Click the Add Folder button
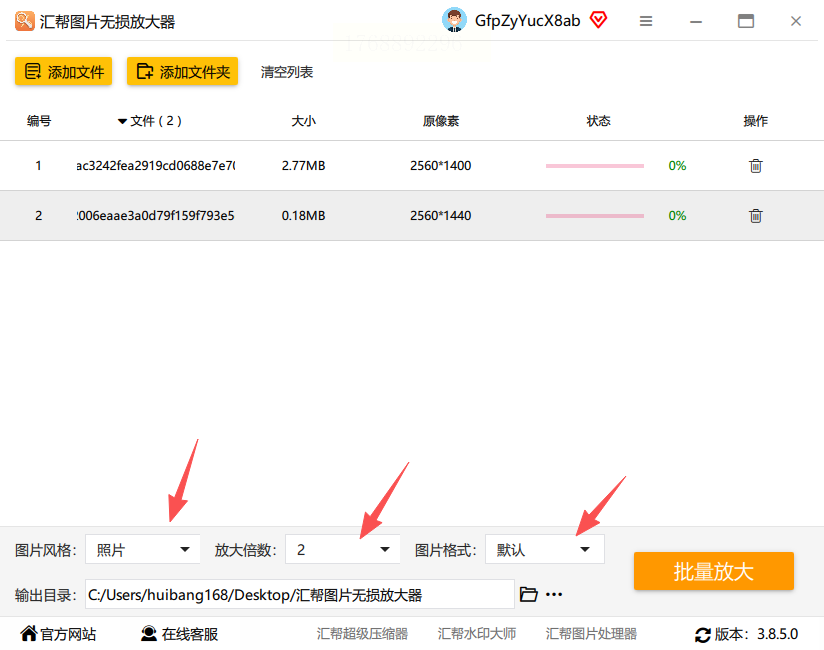This screenshot has width=824, height=650. pos(182,71)
